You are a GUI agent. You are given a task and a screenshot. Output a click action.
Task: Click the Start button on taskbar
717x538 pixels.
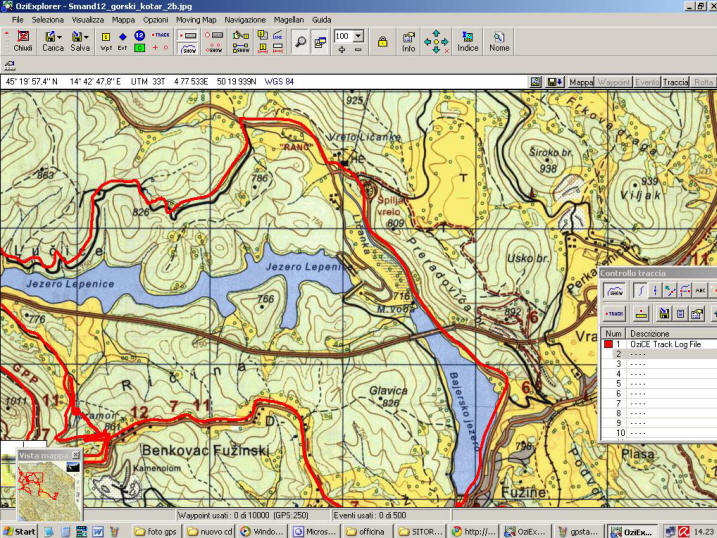point(19,531)
